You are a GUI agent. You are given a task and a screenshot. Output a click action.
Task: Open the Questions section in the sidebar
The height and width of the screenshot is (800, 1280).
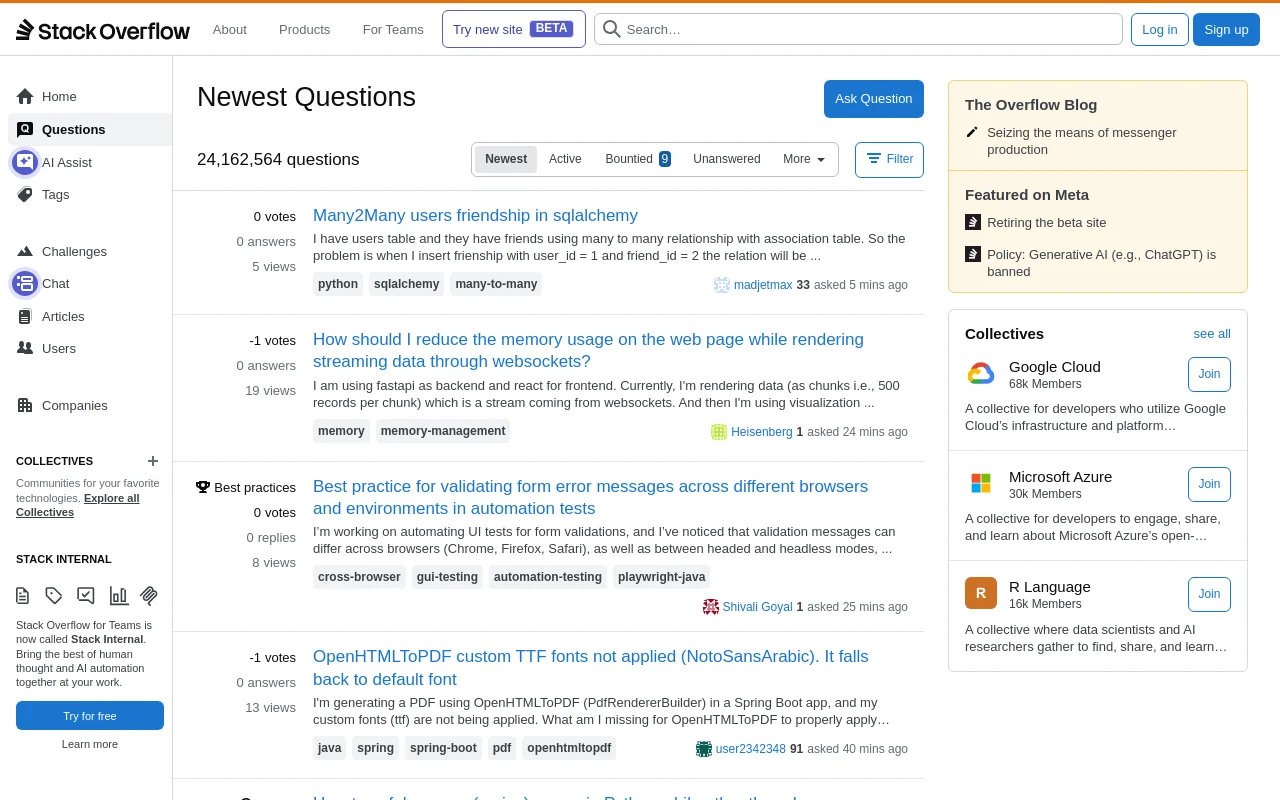[73, 129]
